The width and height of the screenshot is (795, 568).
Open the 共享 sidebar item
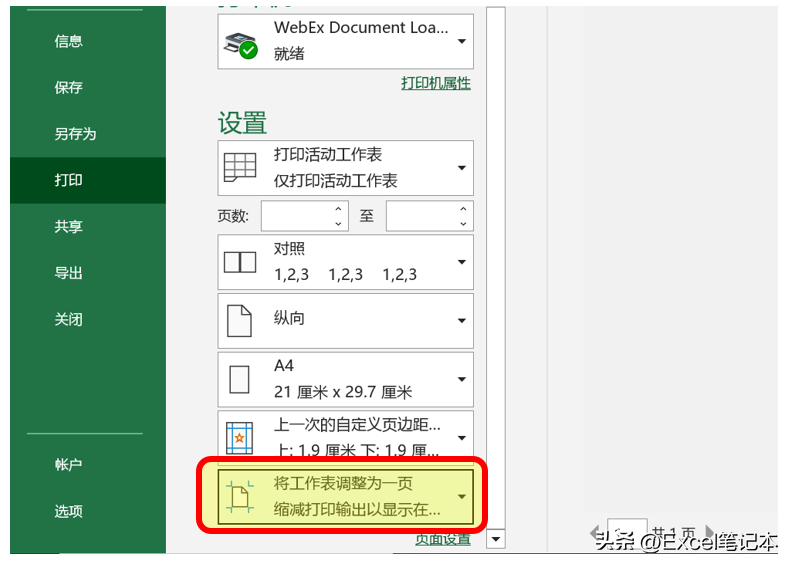[68, 226]
